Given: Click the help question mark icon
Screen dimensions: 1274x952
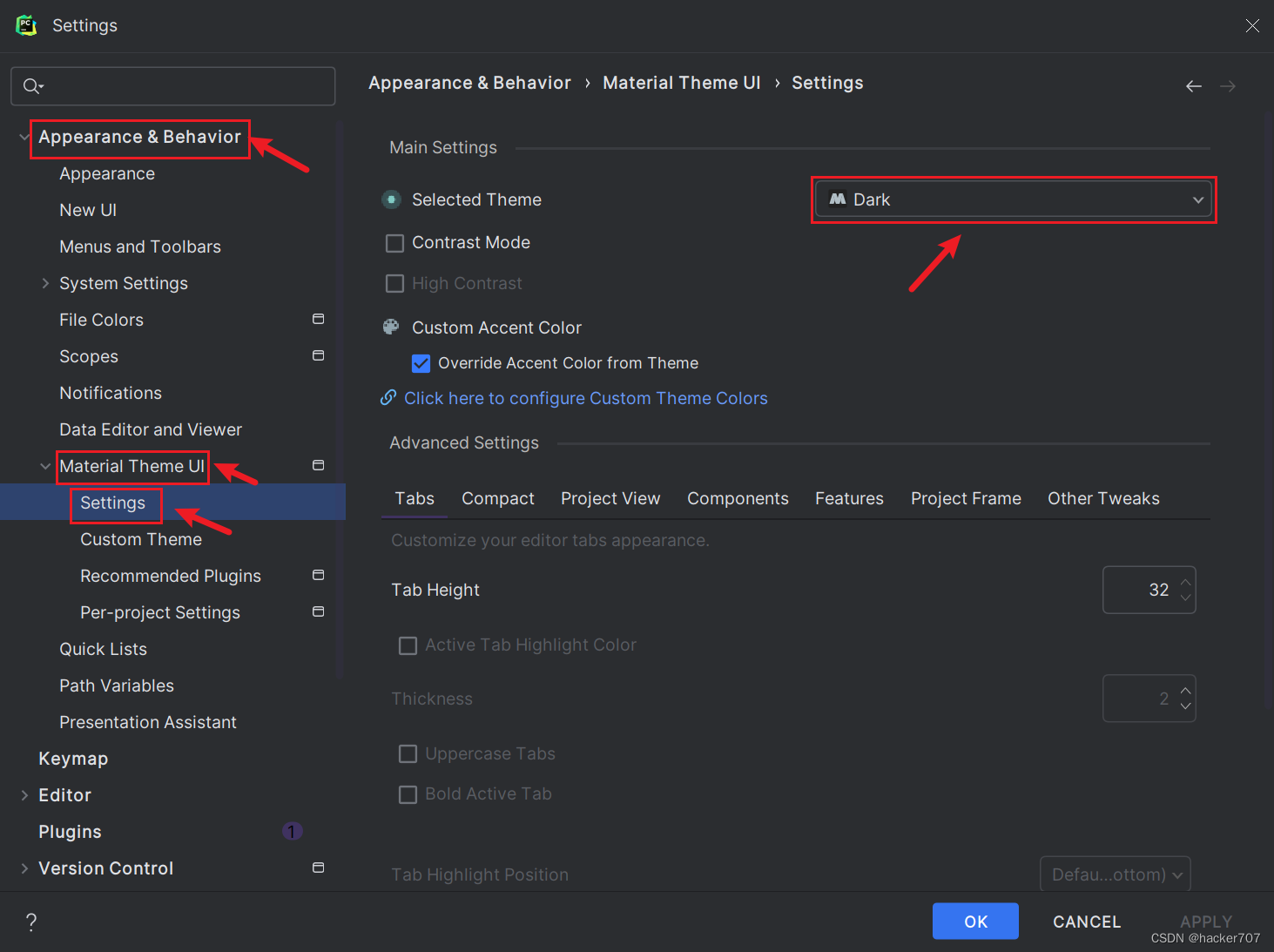Looking at the screenshot, I should coord(31,922).
